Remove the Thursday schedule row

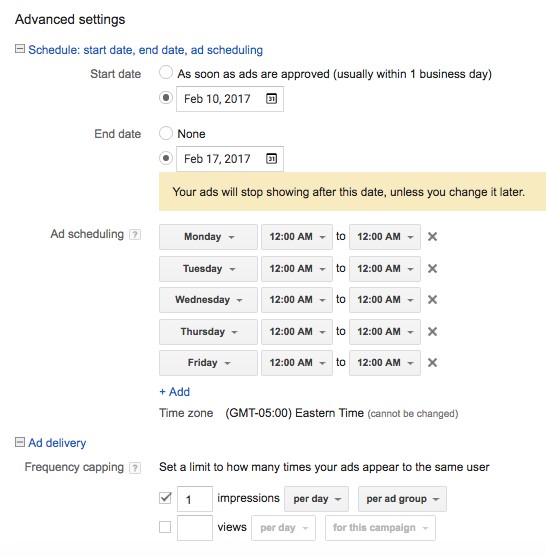tap(432, 332)
